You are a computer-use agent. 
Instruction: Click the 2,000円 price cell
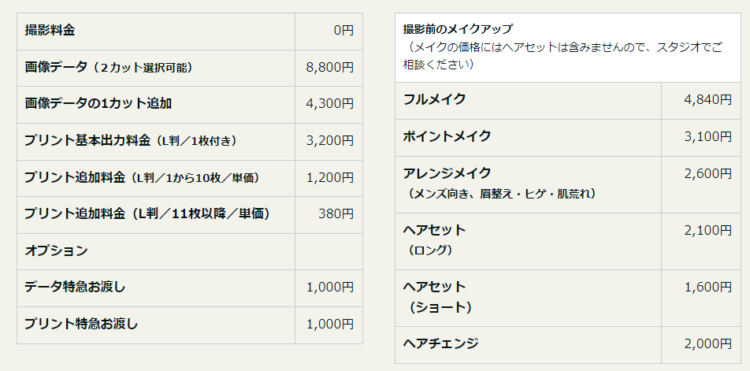click(701, 345)
